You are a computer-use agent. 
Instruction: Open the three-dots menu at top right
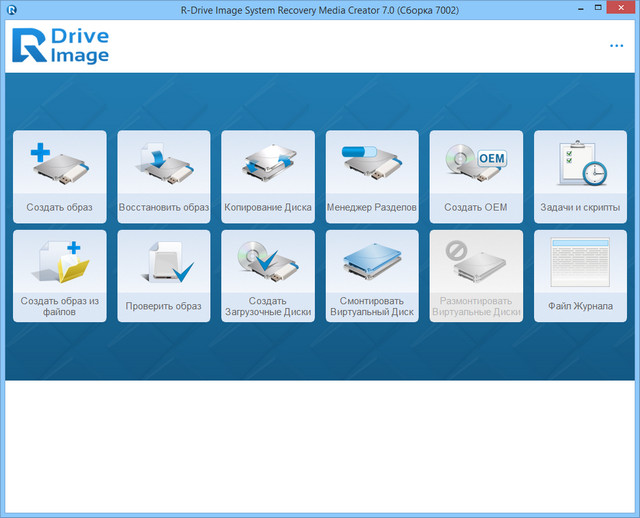point(616,46)
